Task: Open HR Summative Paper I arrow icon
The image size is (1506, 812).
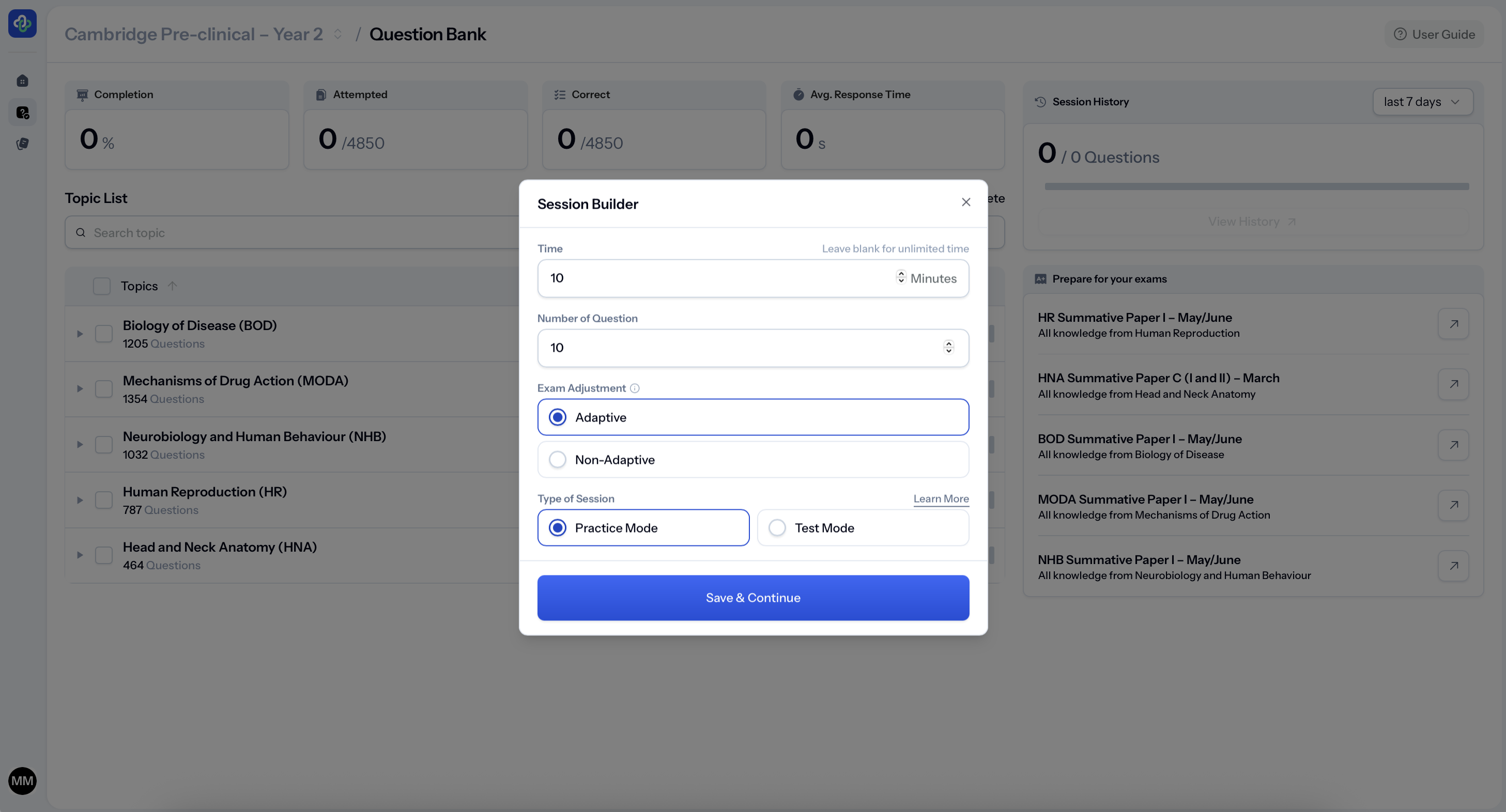Action: point(1453,324)
